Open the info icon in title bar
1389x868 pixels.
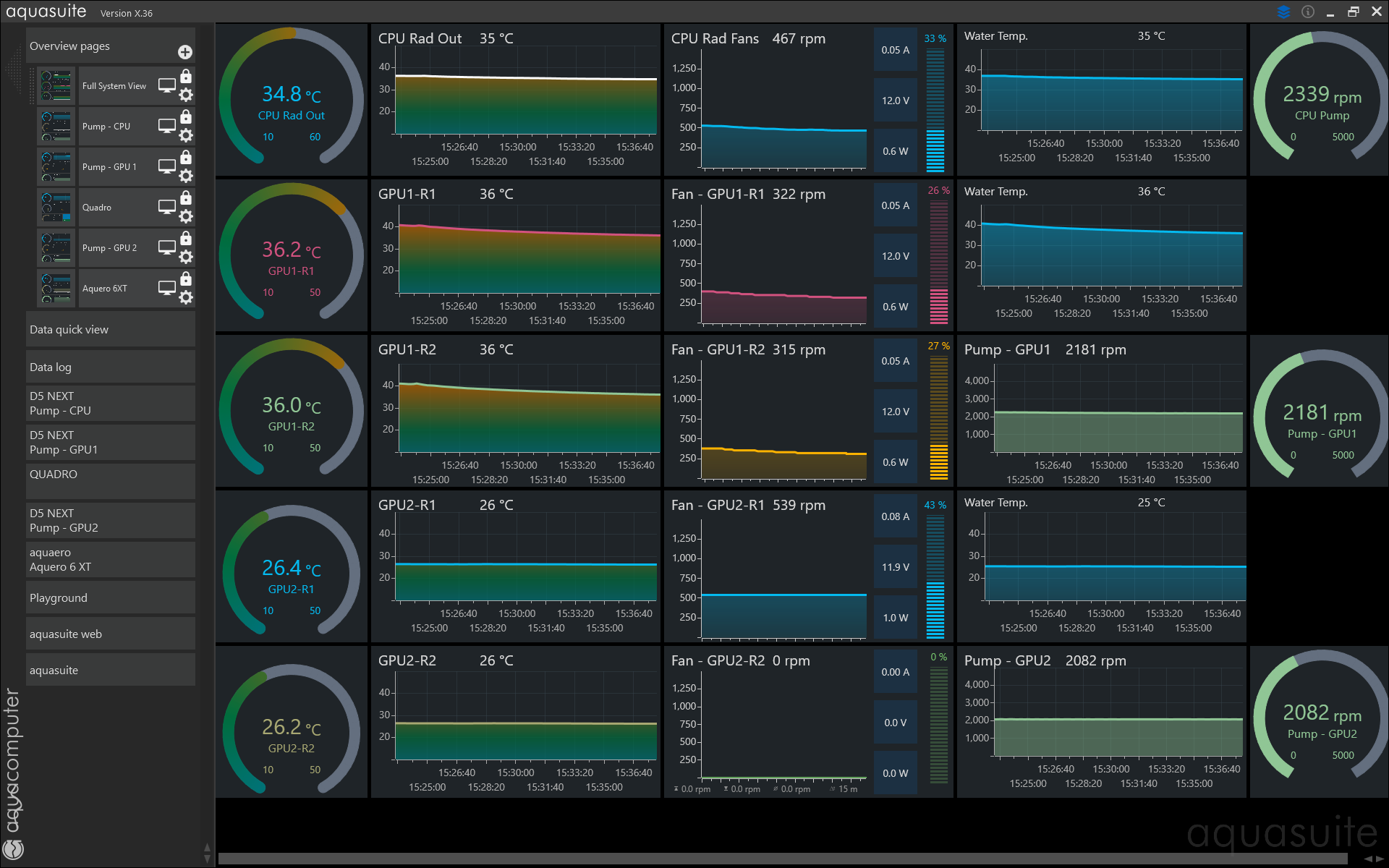[x=1307, y=12]
